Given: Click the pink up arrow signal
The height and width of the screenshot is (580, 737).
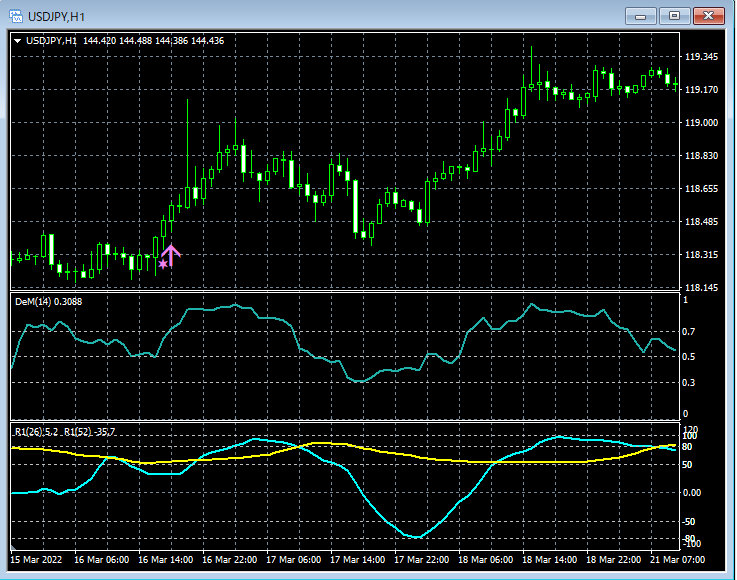Looking at the screenshot, I should (171, 255).
